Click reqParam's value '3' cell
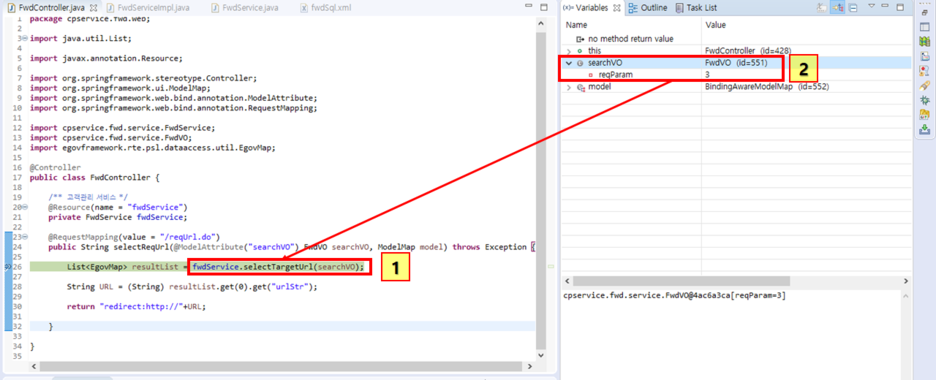Viewport: 936px width, 380px height. 708,75
